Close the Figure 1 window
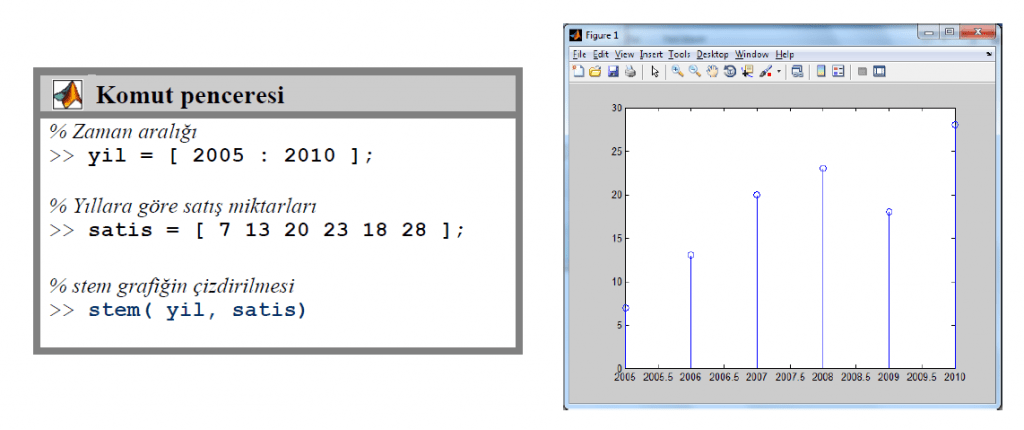Screen dimensions: 1024x430 point(977,31)
